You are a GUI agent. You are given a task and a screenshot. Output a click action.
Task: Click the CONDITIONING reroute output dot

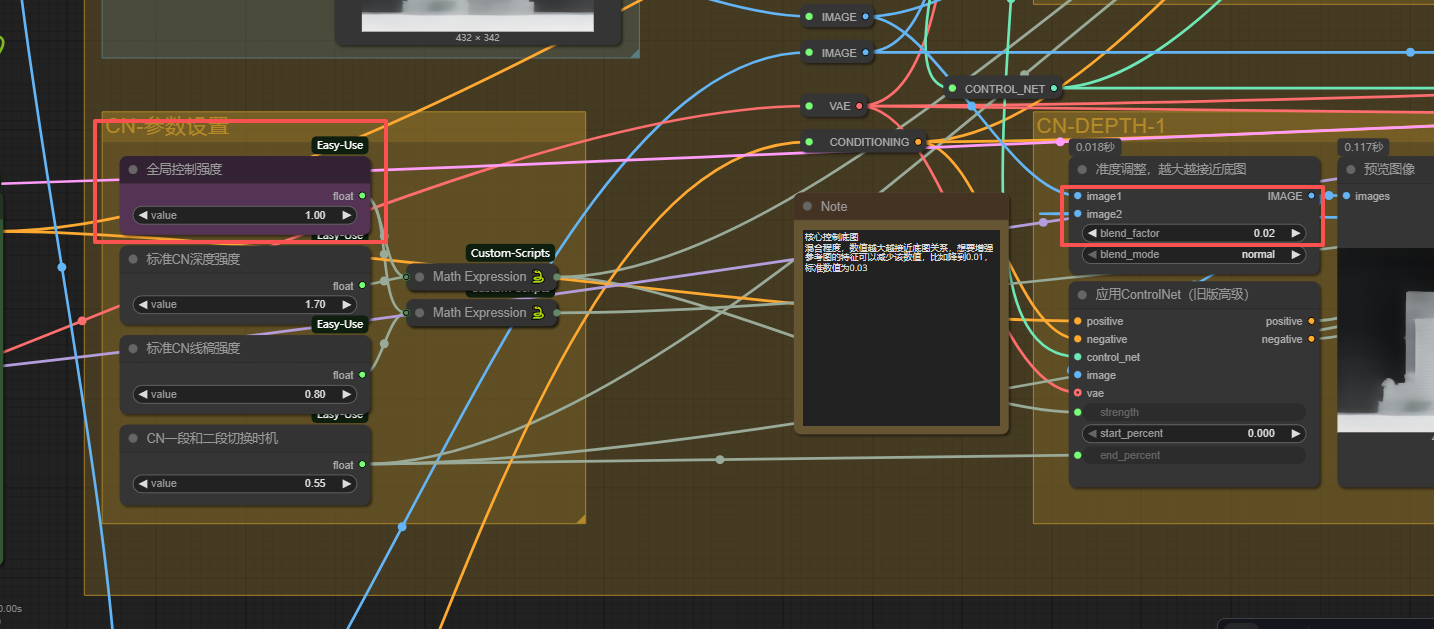pos(918,142)
